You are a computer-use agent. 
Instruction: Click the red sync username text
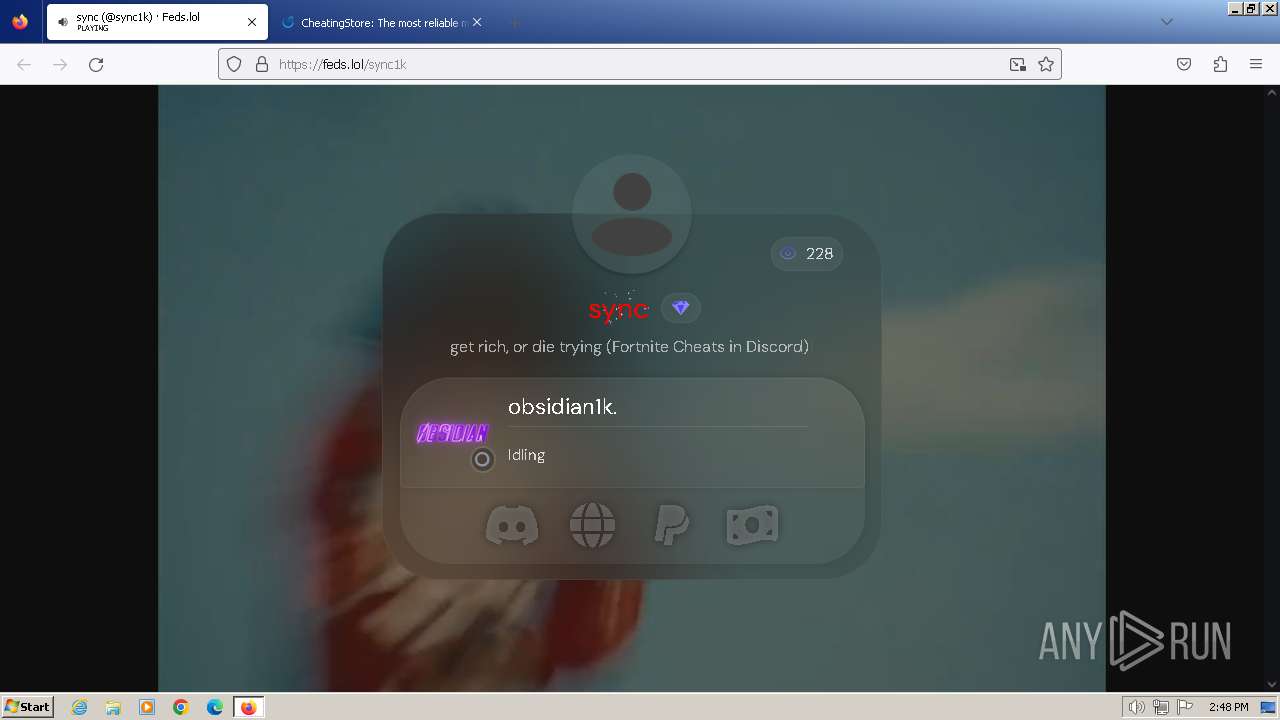tap(618, 310)
